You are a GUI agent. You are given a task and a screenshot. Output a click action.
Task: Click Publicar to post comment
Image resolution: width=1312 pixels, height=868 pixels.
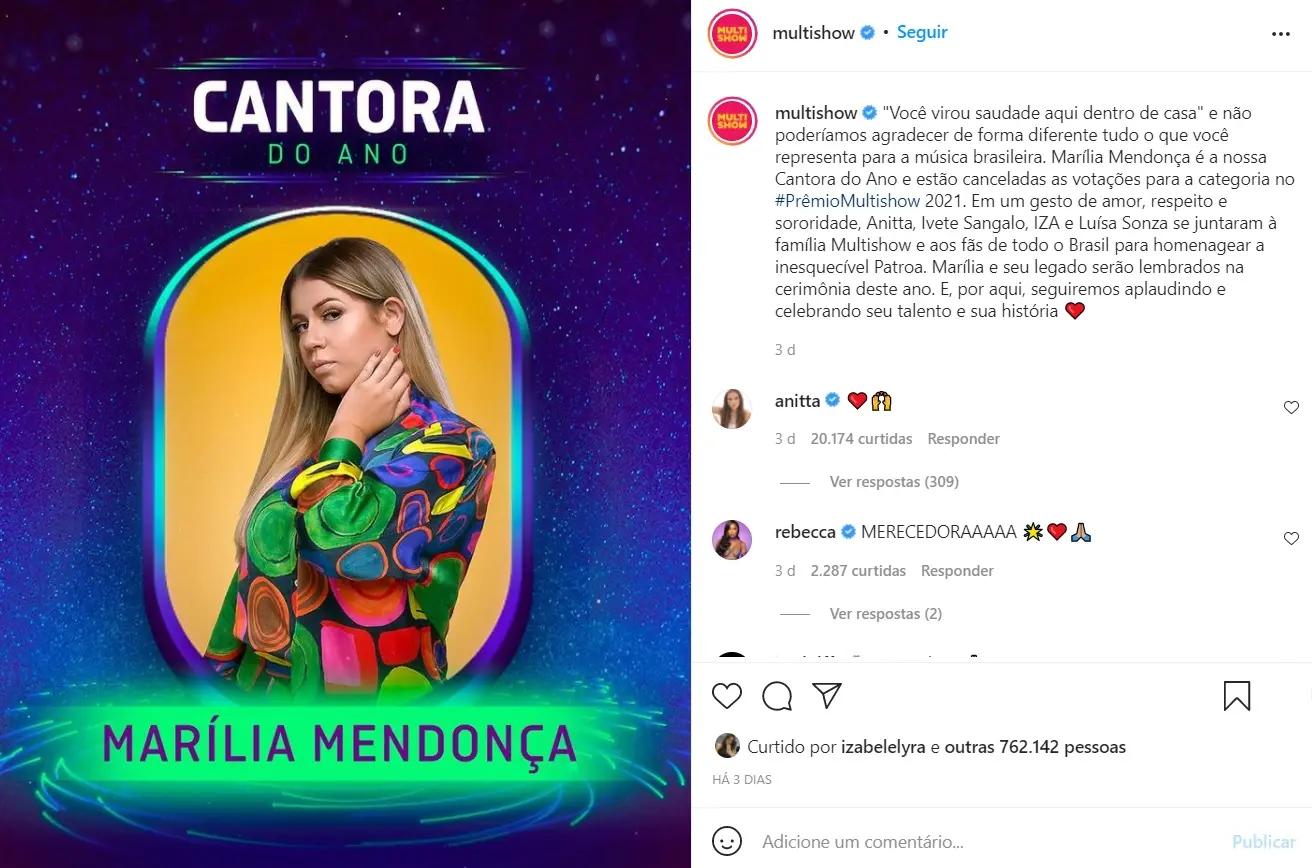(1264, 842)
